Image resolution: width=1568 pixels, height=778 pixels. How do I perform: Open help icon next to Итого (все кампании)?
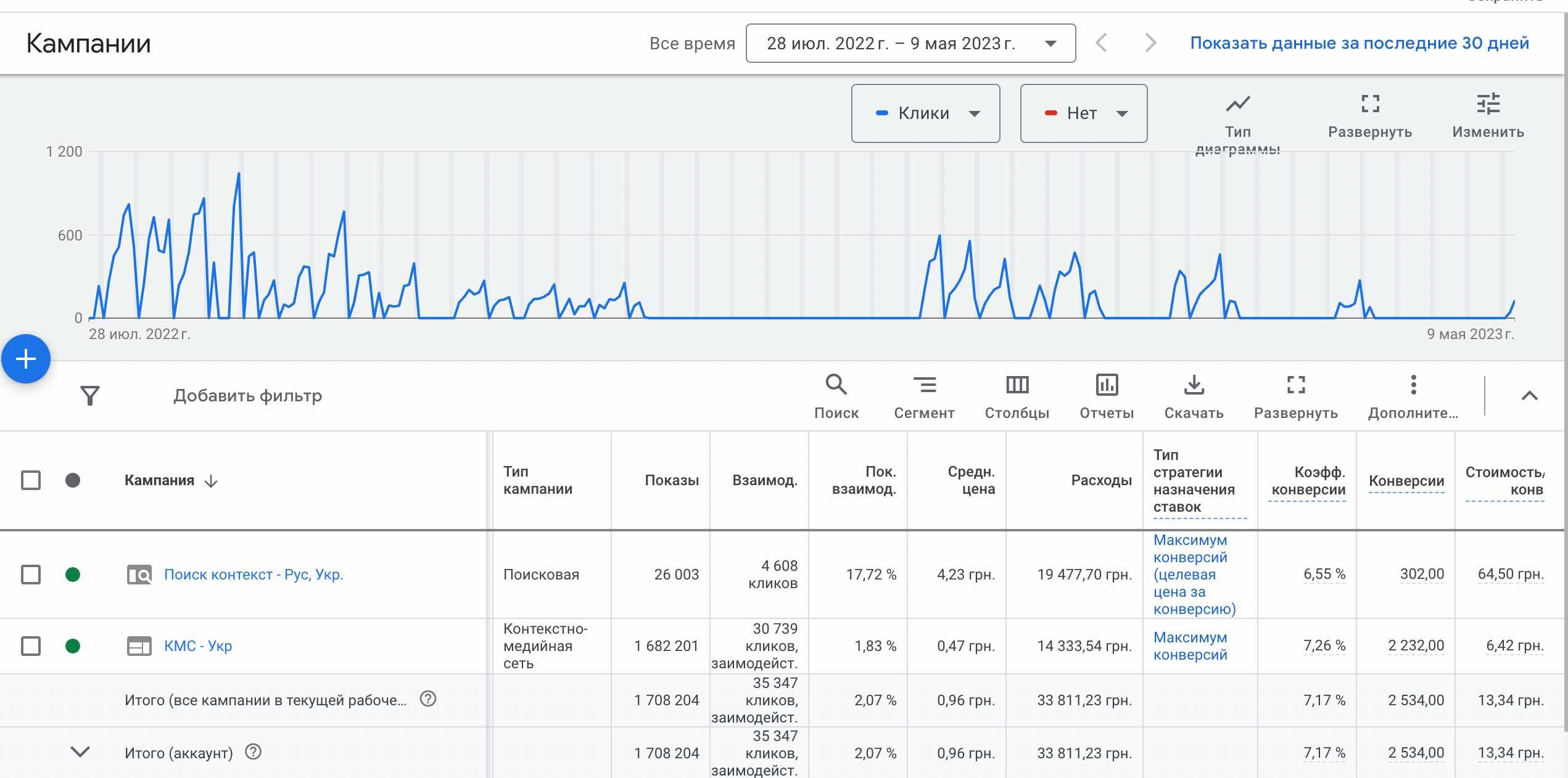428,698
